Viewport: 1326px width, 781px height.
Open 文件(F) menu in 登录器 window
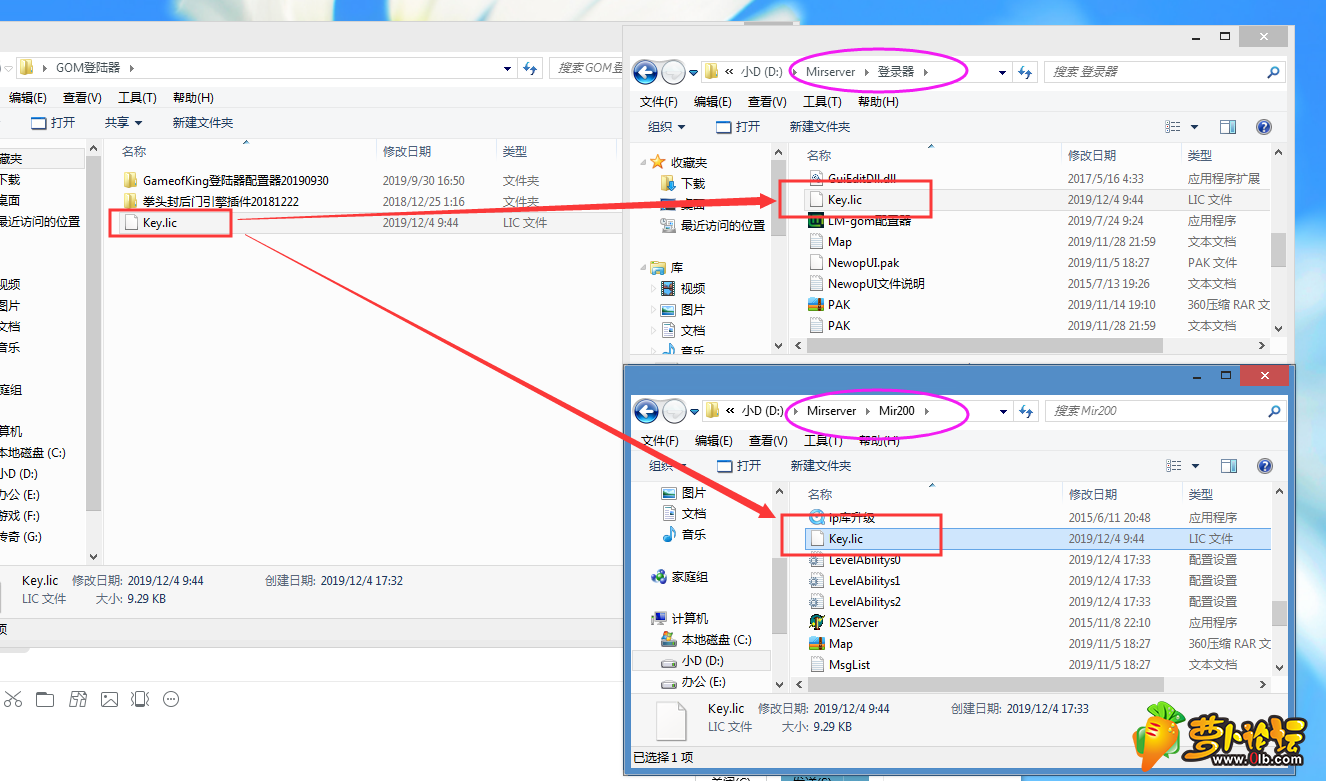(659, 101)
